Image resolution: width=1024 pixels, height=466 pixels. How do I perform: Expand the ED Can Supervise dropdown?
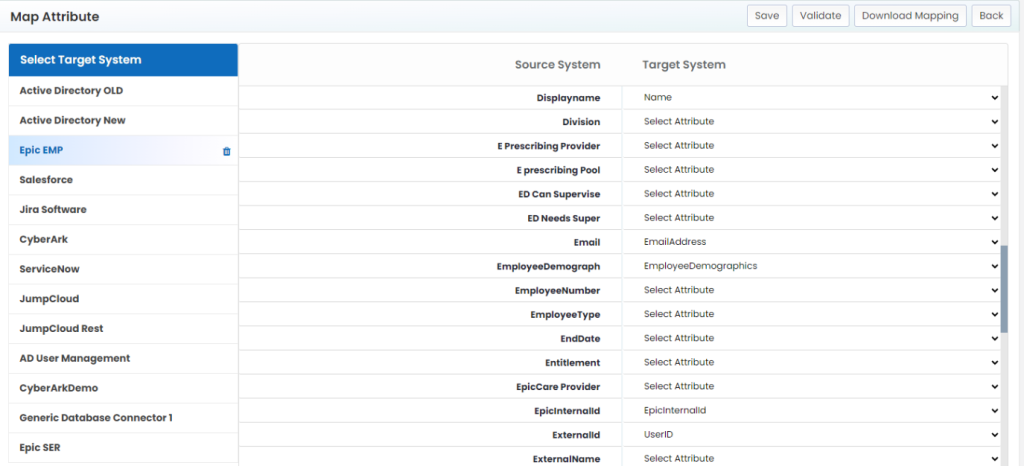(812, 194)
